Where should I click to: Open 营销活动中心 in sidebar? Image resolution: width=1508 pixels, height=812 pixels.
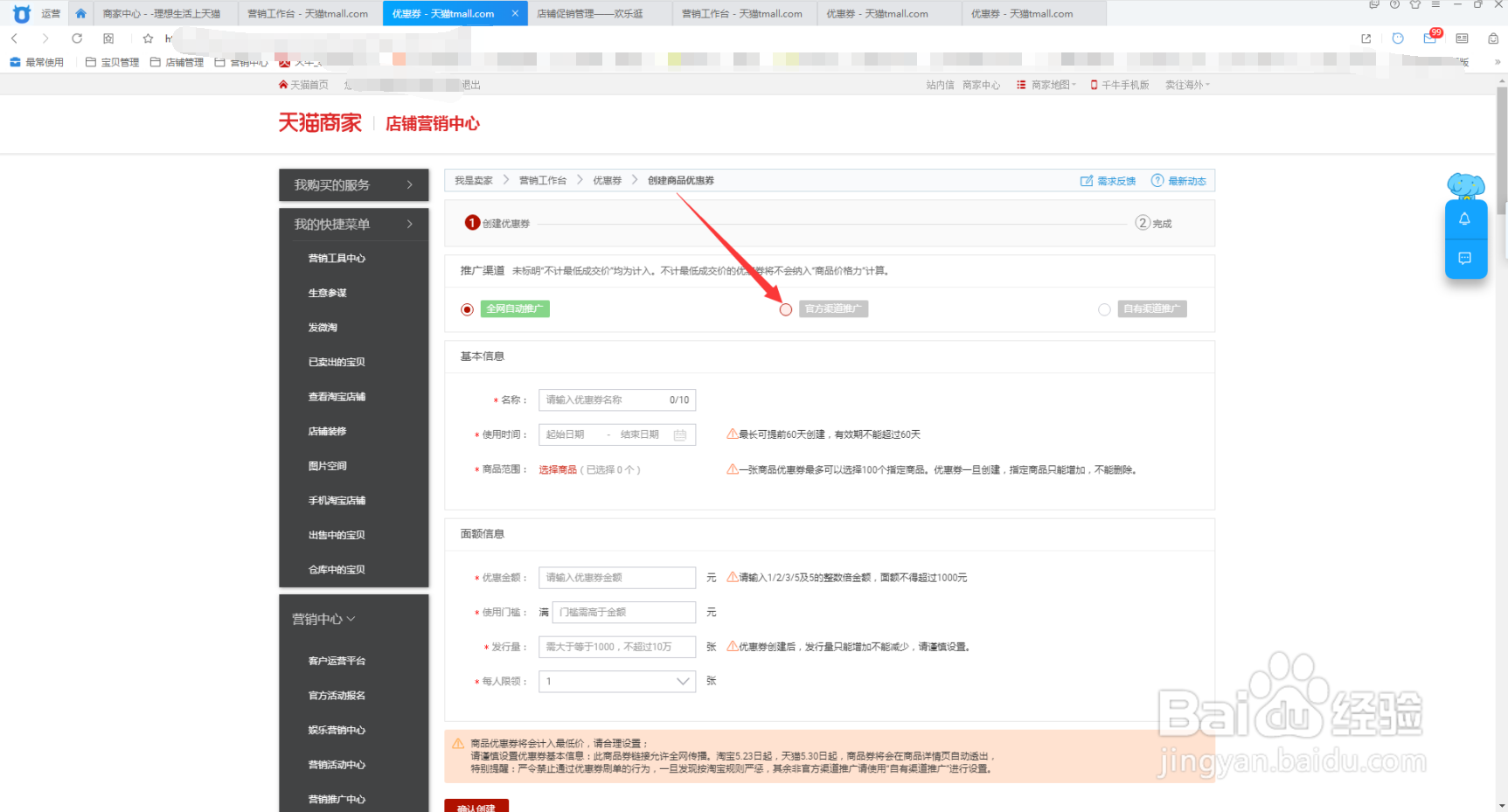coord(337,765)
